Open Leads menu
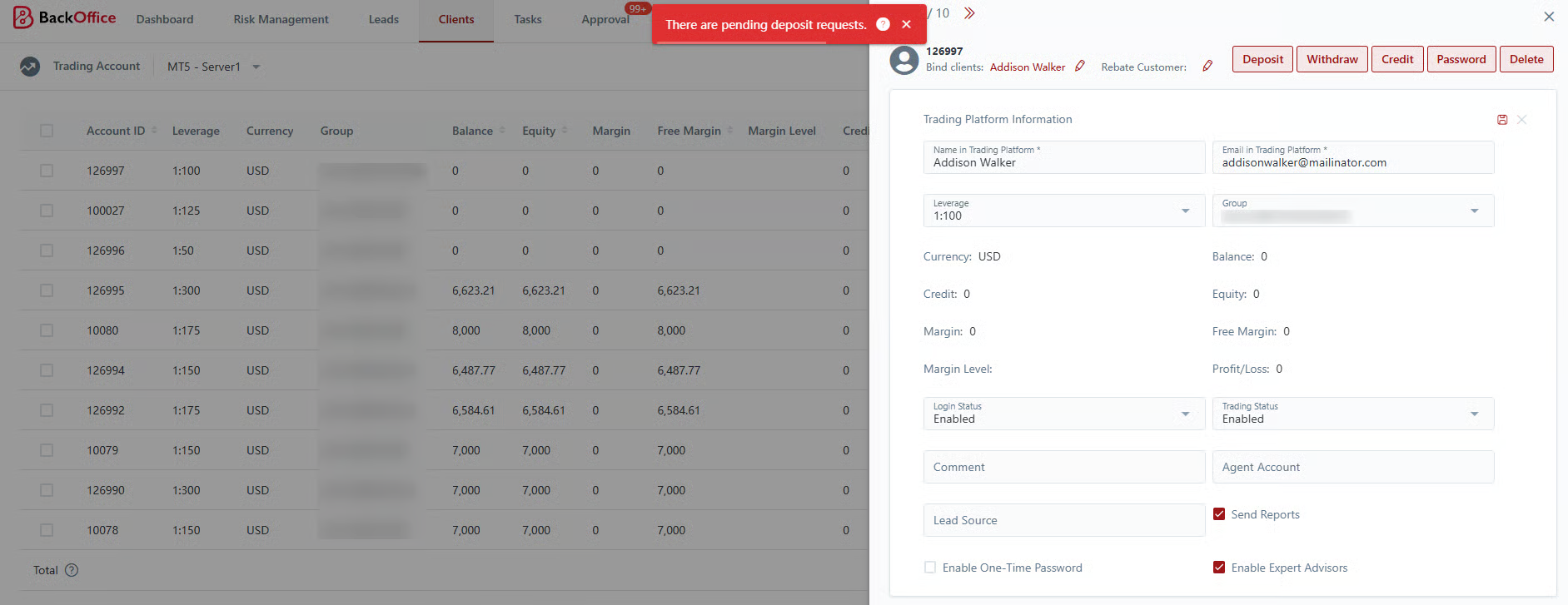The width and height of the screenshot is (1568, 605). pos(384,19)
